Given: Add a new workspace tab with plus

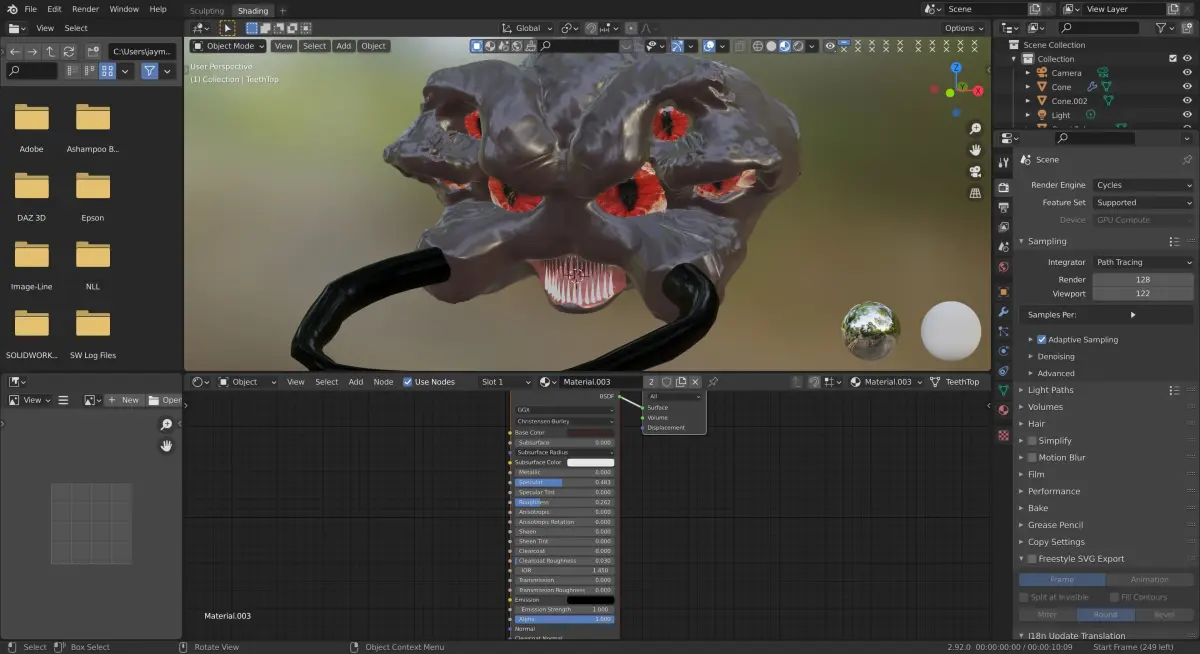Looking at the screenshot, I should pyautogui.click(x=282, y=11).
